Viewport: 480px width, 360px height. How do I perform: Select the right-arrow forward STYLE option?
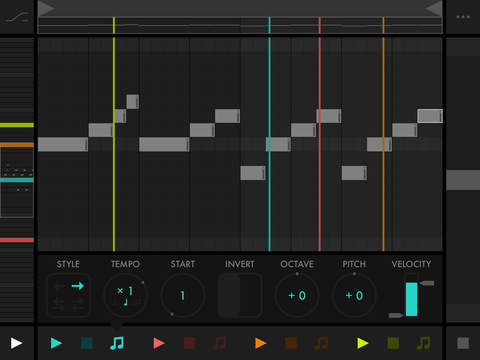click(78, 286)
